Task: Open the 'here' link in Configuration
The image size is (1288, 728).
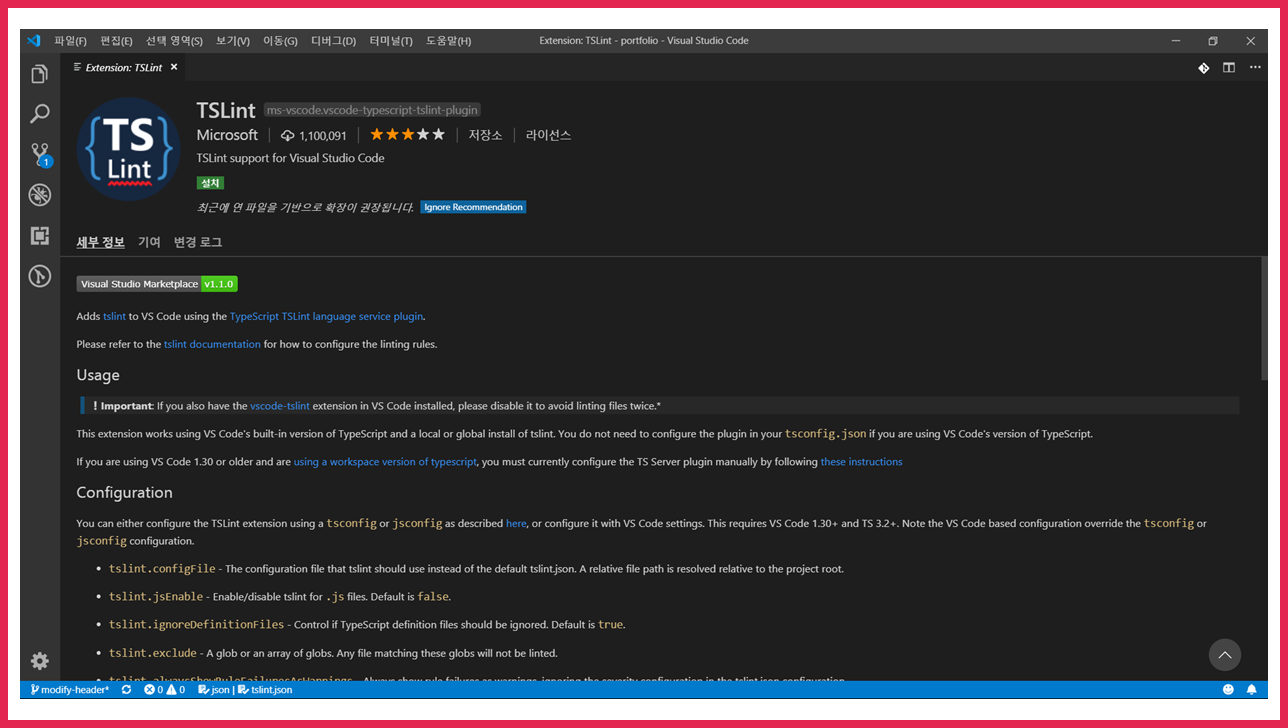Action: tap(516, 523)
